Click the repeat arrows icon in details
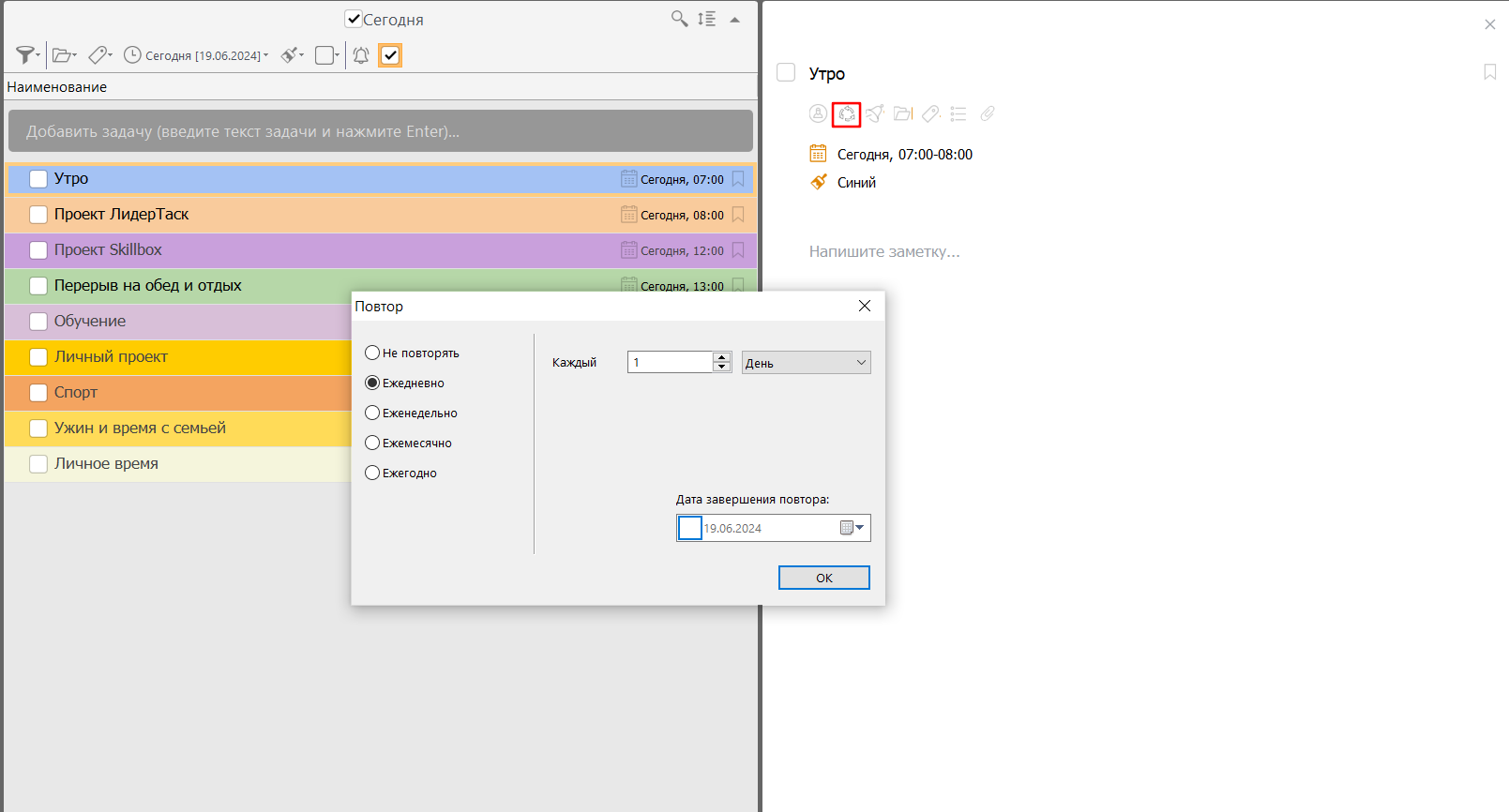 (x=846, y=113)
